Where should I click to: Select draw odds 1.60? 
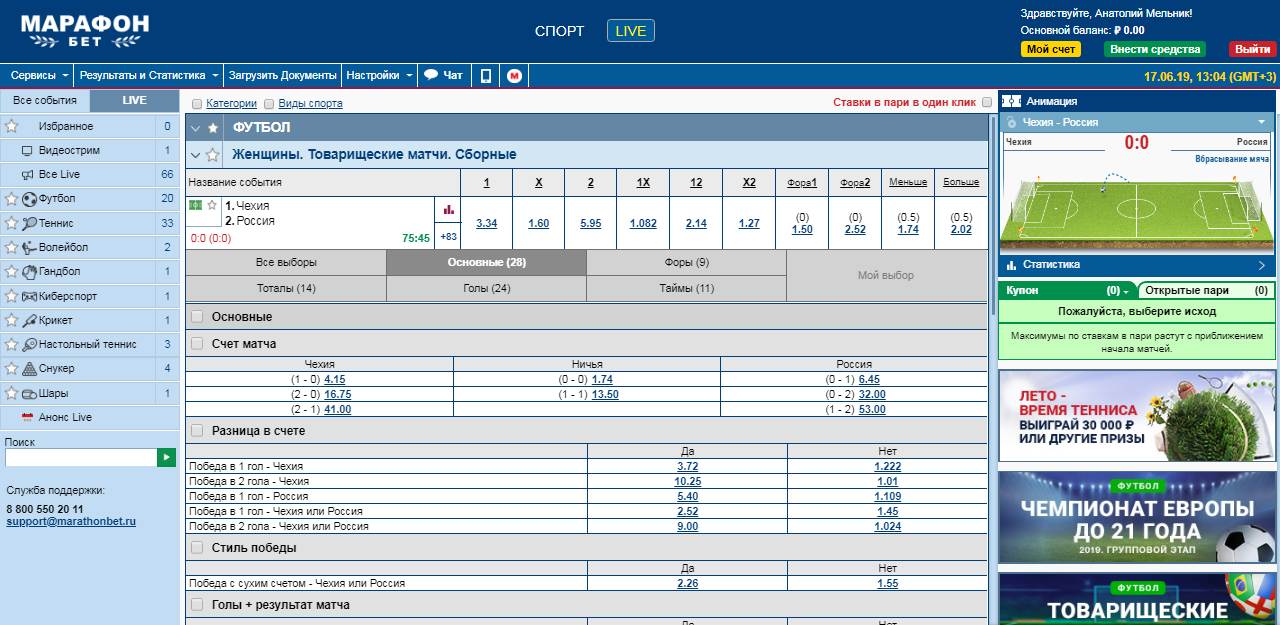coord(538,223)
